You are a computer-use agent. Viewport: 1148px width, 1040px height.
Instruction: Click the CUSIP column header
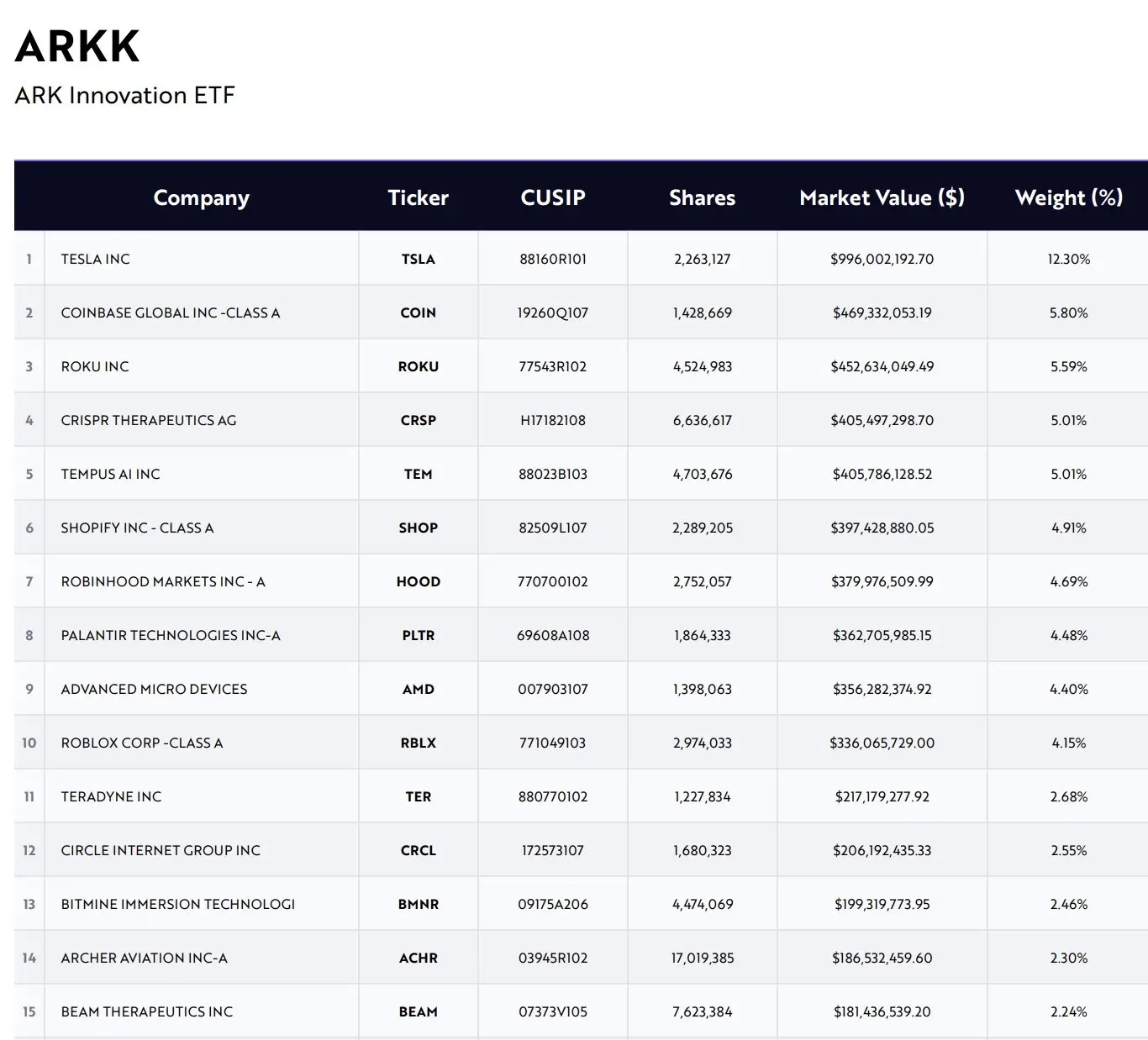[x=552, y=197]
